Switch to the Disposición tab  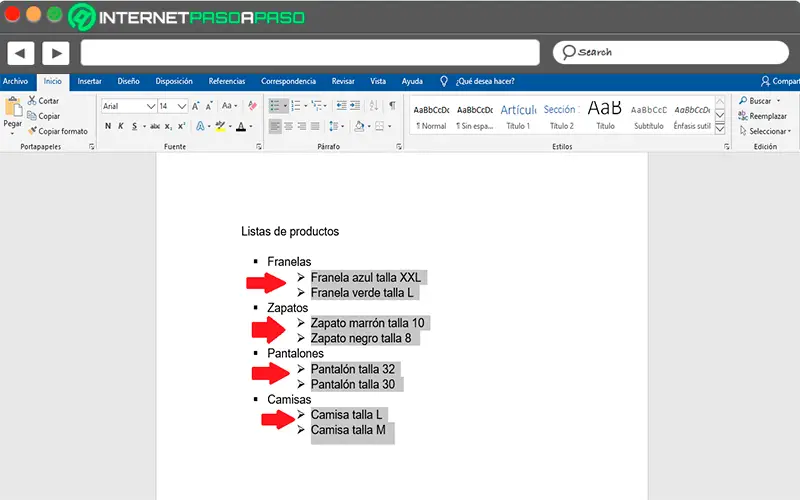[x=174, y=81]
